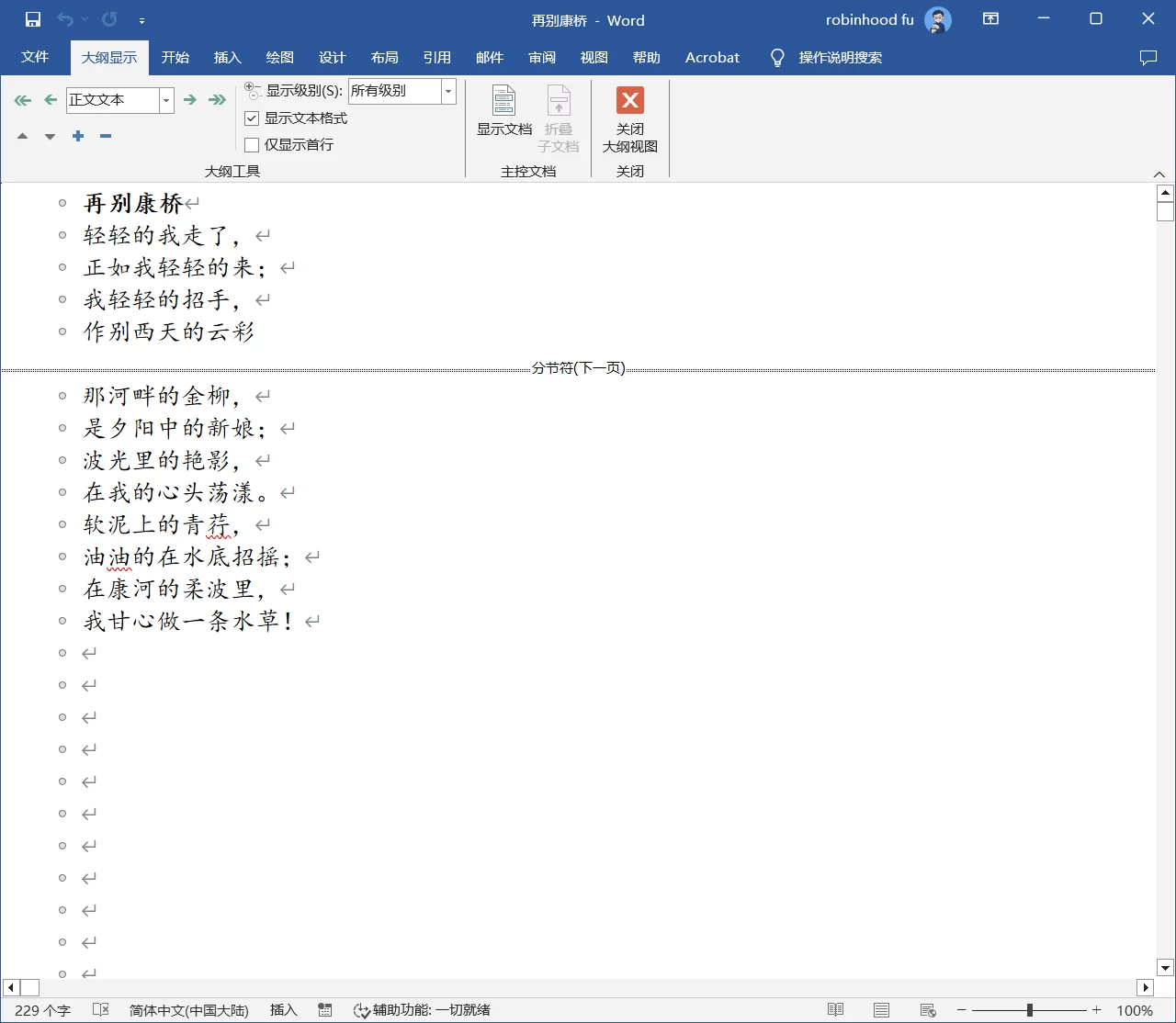This screenshot has width=1176, height=1023.
Task: Collapse the ribbon with chevron arrow
Action: coord(1159,174)
